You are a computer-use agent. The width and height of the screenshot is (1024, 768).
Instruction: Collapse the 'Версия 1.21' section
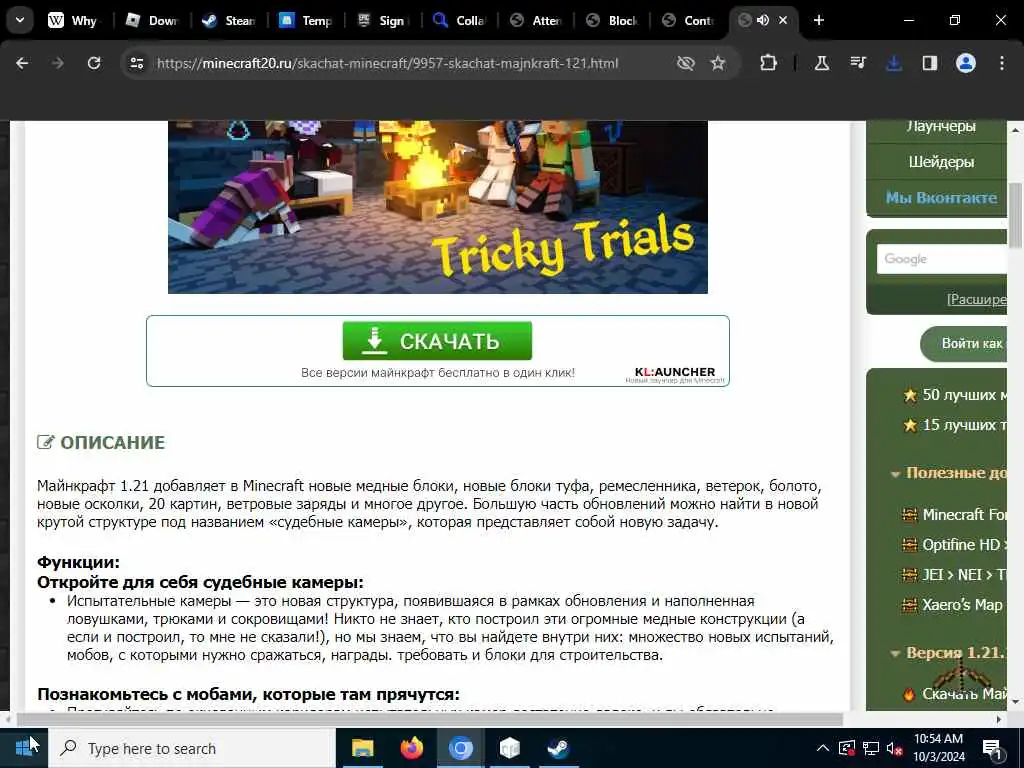tap(895, 653)
